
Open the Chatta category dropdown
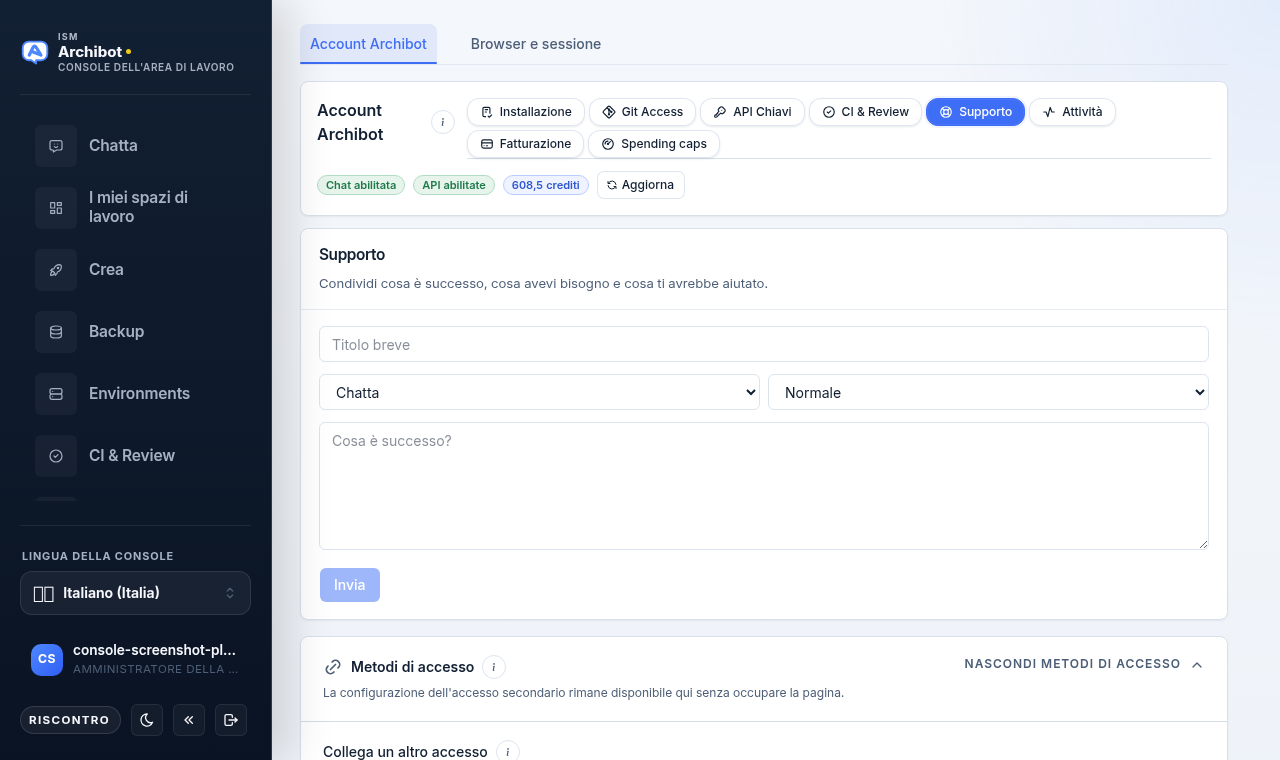539,392
